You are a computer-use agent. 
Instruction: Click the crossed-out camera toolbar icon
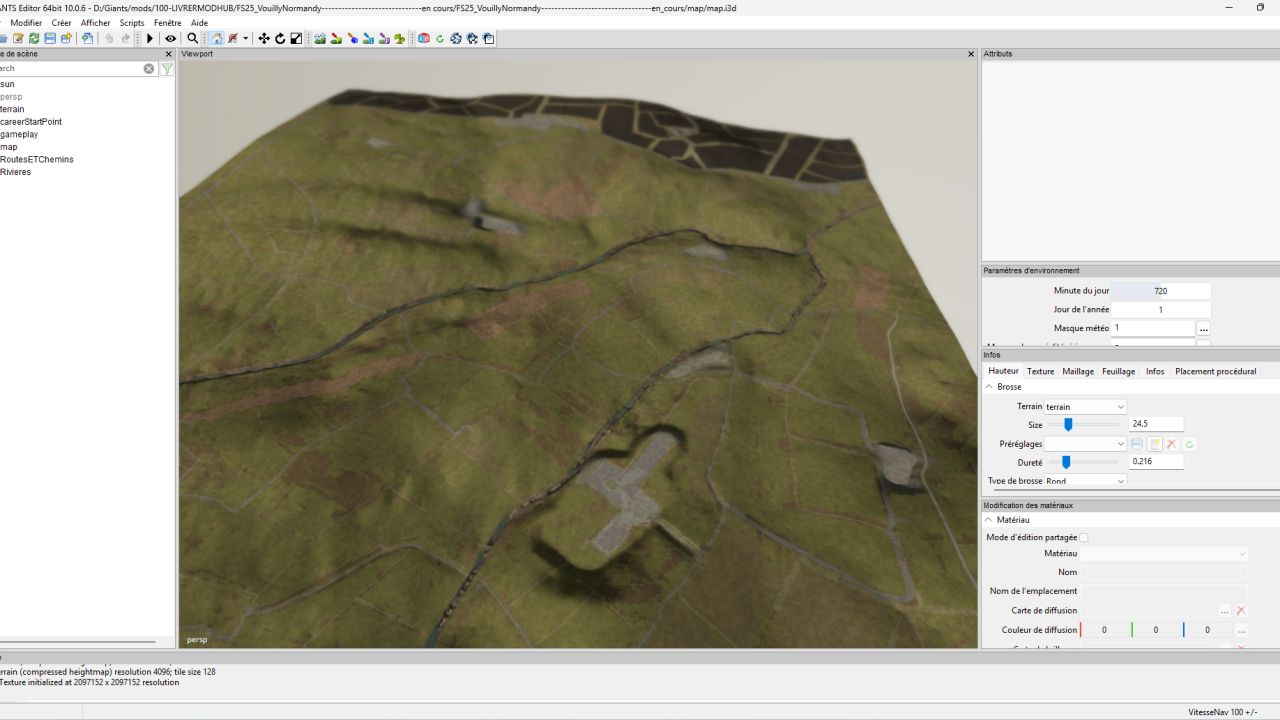[x=233, y=38]
